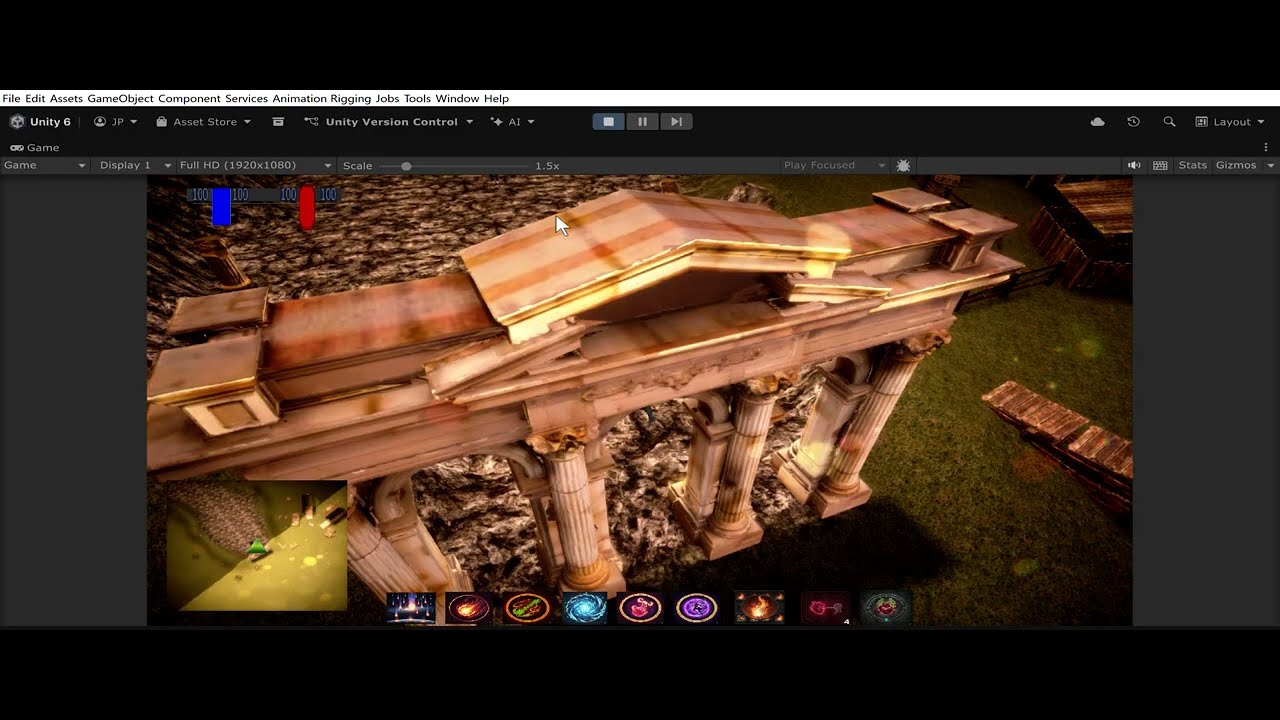Click the minimap in the game view
The image size is (1280, 720).
[x=257, y=545]
